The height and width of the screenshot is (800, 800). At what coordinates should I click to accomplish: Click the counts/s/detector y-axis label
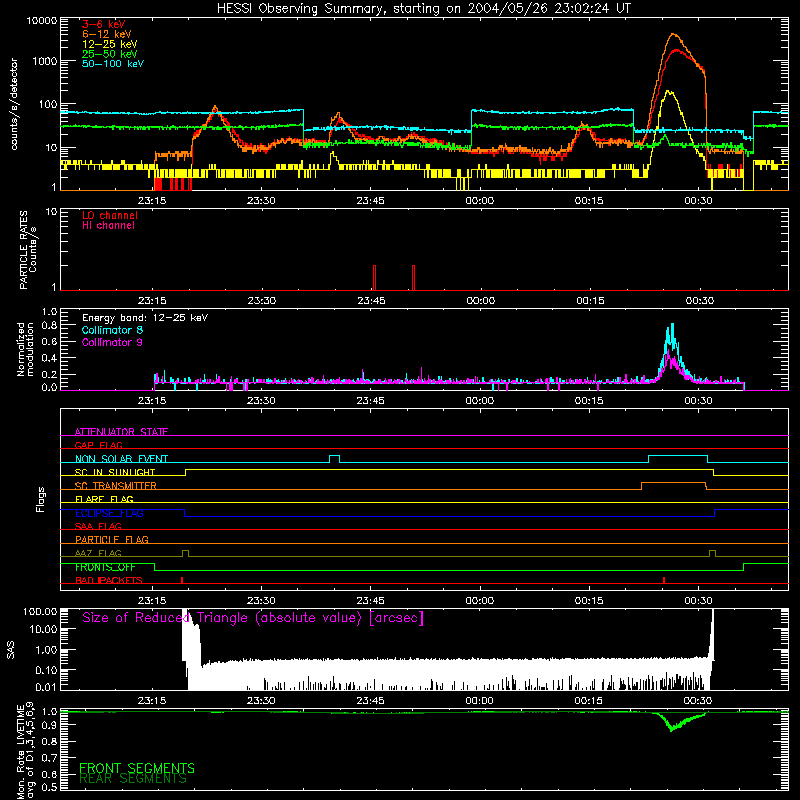click(14, 104)
